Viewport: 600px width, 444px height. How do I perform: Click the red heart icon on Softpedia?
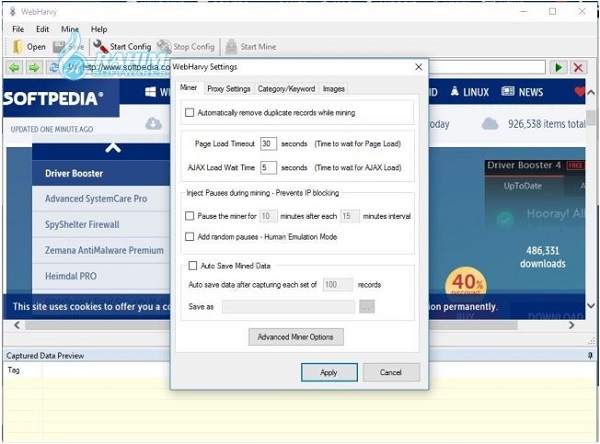point(579,92)
